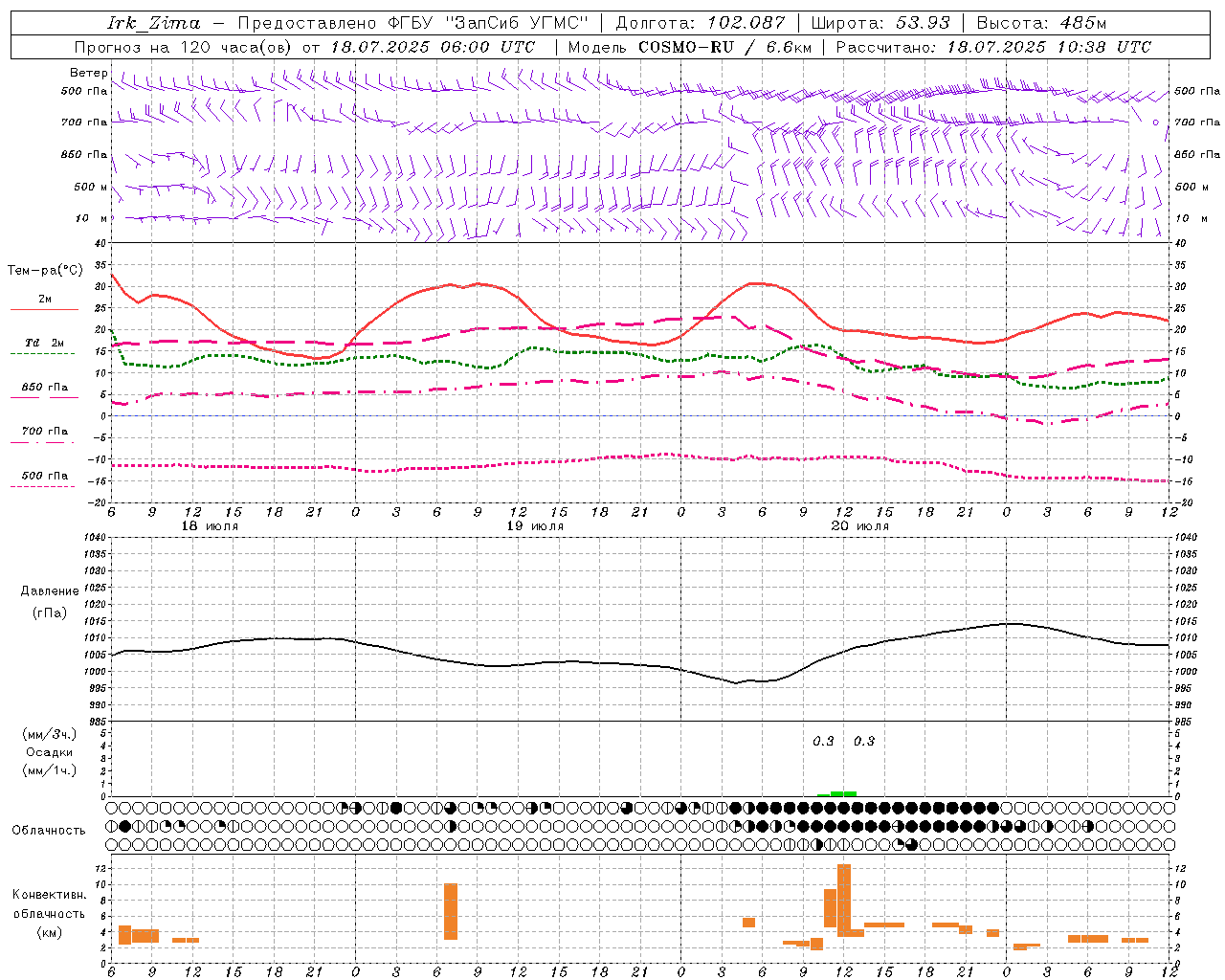Click the Высота: 485м value

tap(1042, 23)
